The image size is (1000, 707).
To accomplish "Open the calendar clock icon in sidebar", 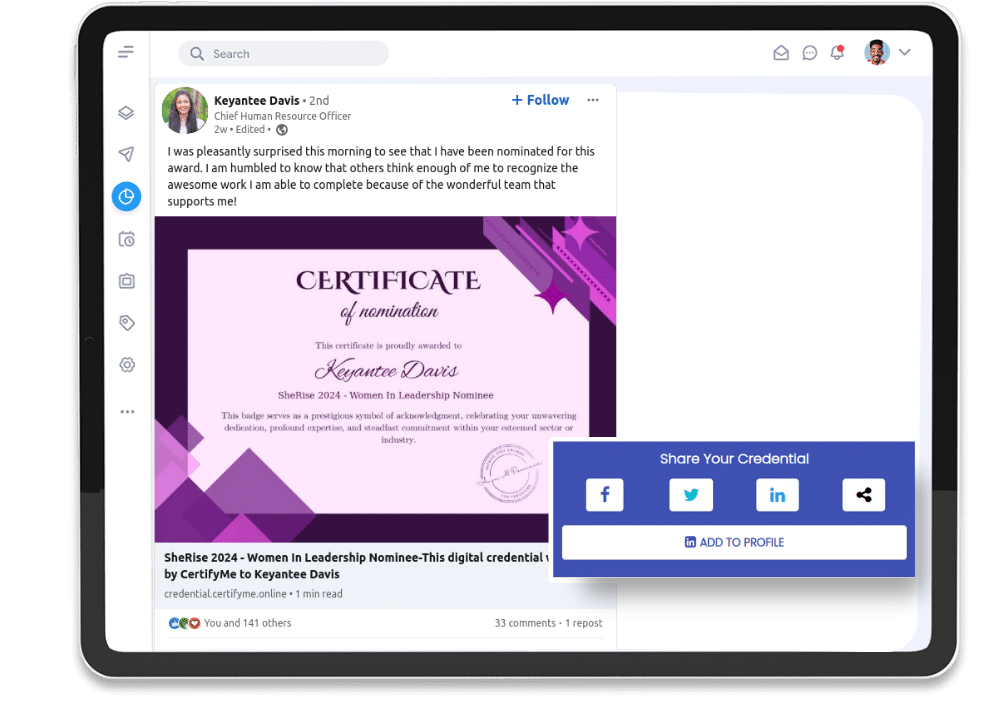I will [126, 239].
